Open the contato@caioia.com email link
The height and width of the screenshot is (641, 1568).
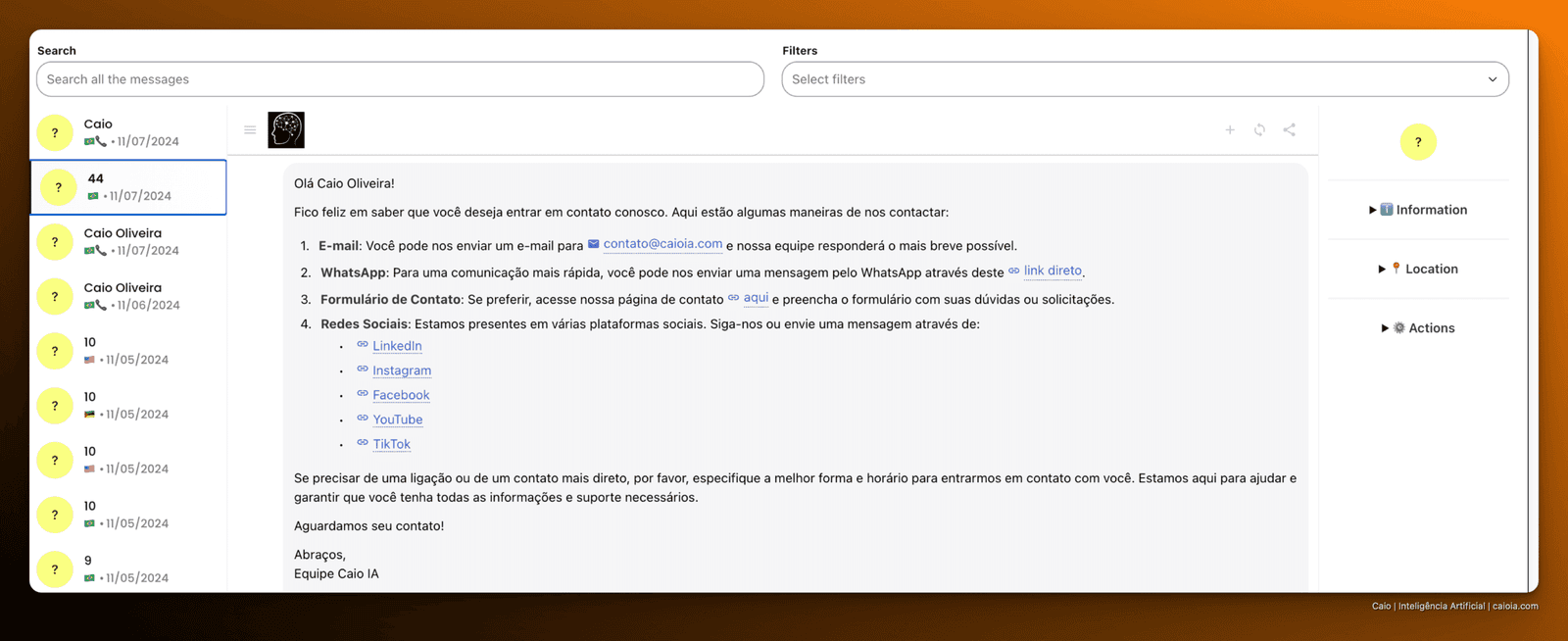click(x=662, y=244)
